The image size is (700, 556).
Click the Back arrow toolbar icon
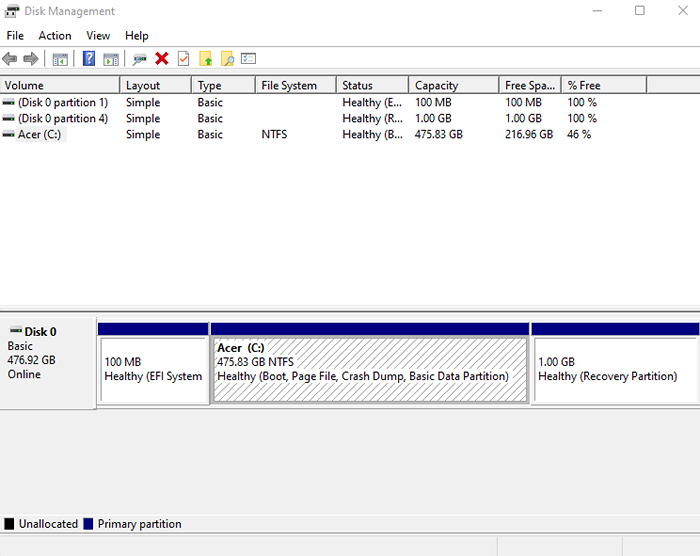(x=9, y=59)
